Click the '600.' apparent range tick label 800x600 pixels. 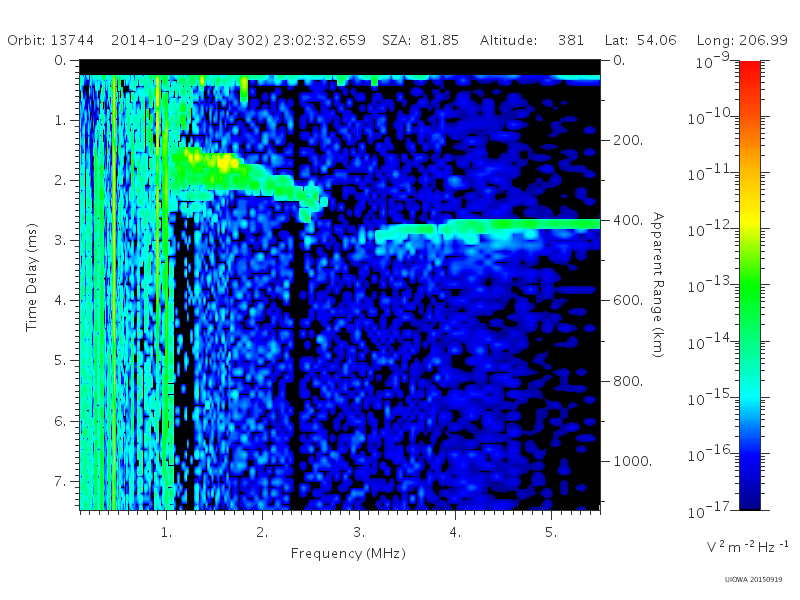(x=628, y=300)
